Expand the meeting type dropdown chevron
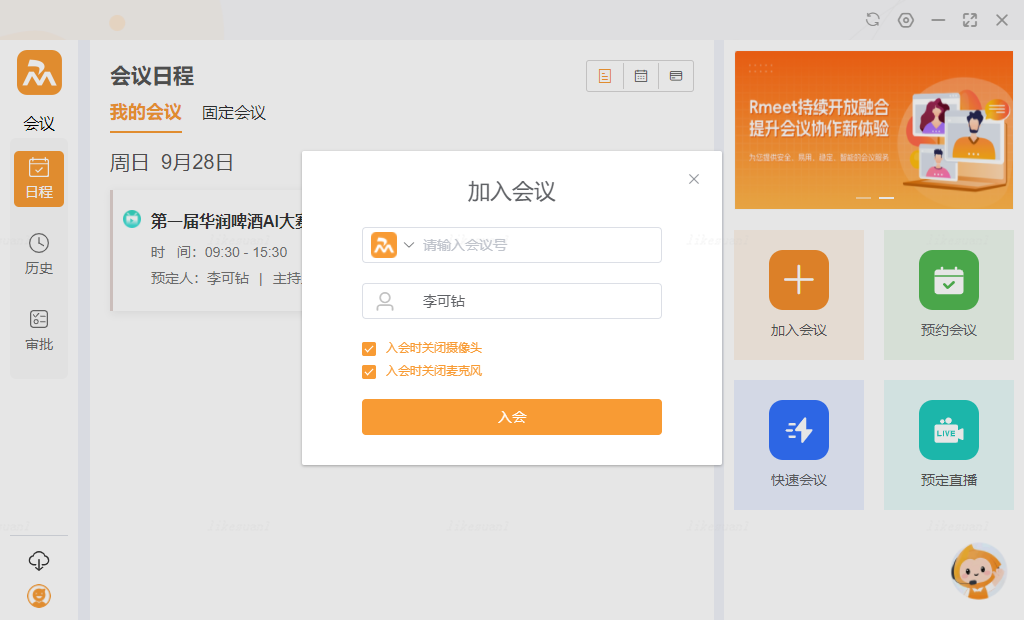This screenshot has height=620, width=1024. click(409, 245)
